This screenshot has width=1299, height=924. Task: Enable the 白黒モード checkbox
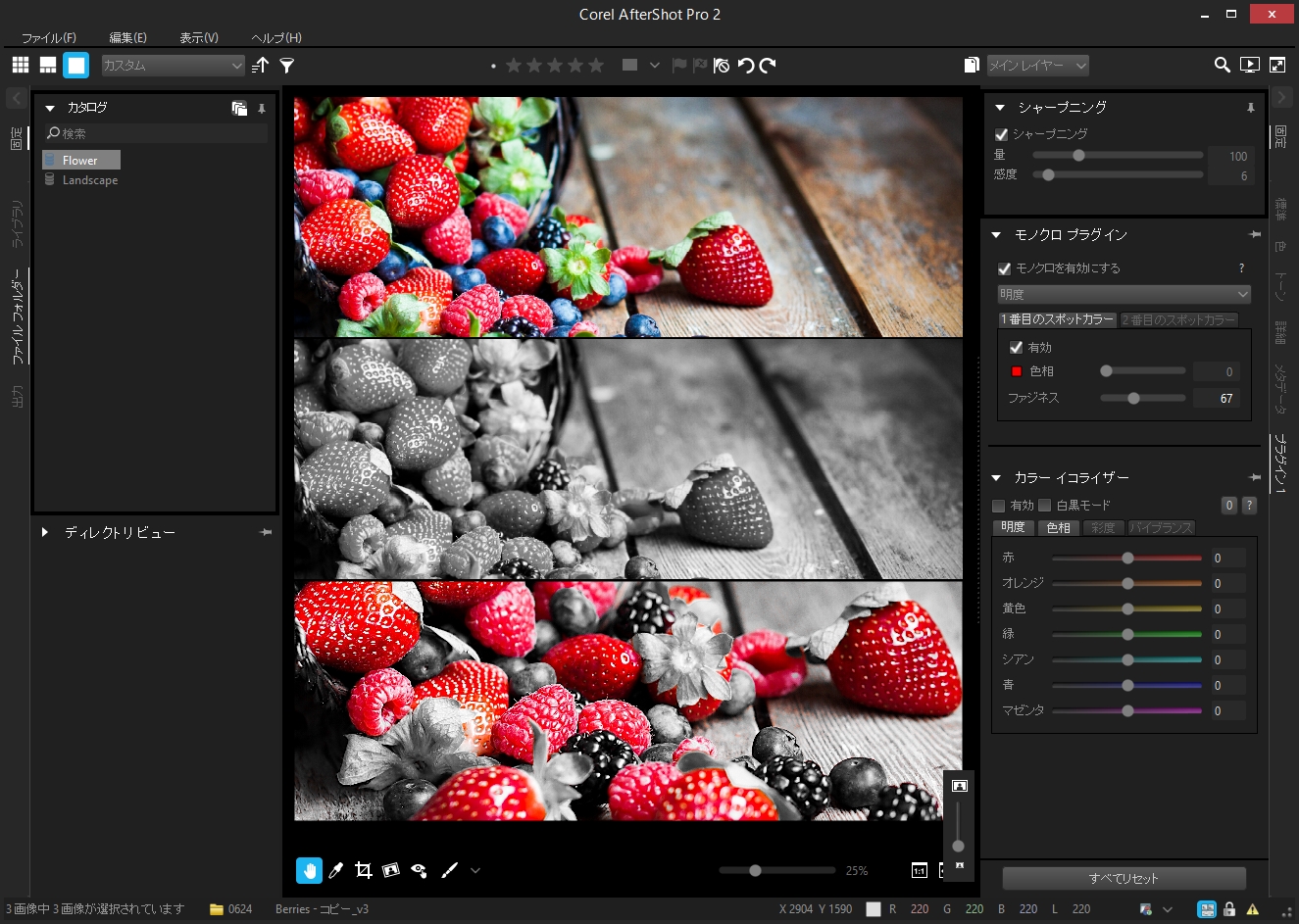[1045, 506]
